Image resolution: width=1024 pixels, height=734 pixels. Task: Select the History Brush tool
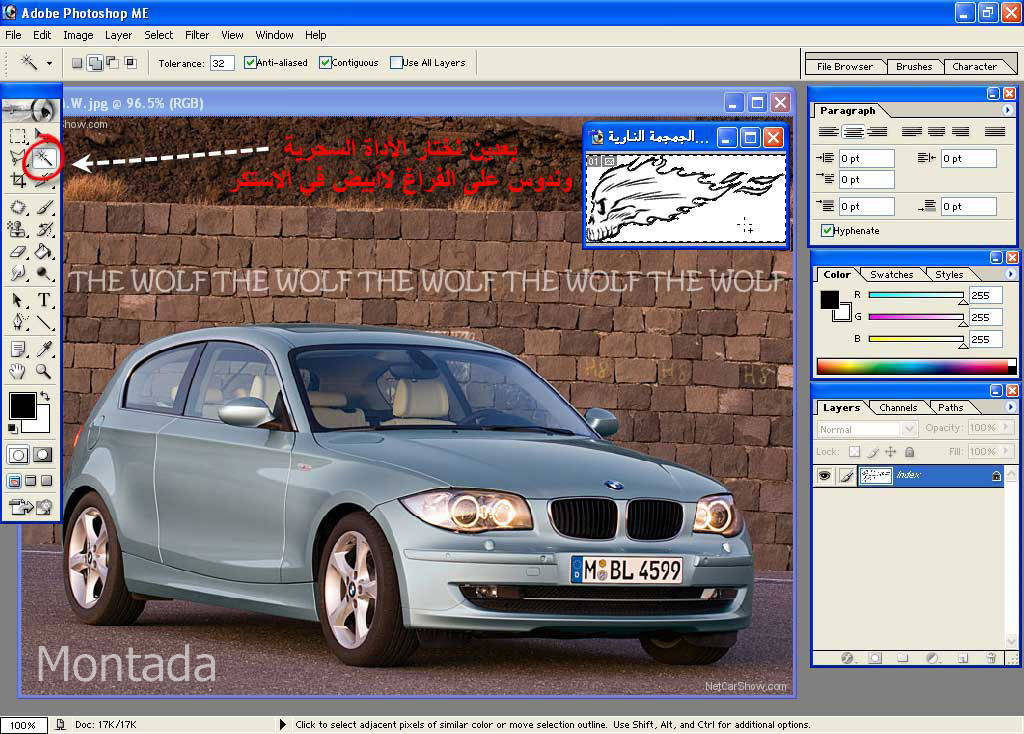click(x=44, y=229)
